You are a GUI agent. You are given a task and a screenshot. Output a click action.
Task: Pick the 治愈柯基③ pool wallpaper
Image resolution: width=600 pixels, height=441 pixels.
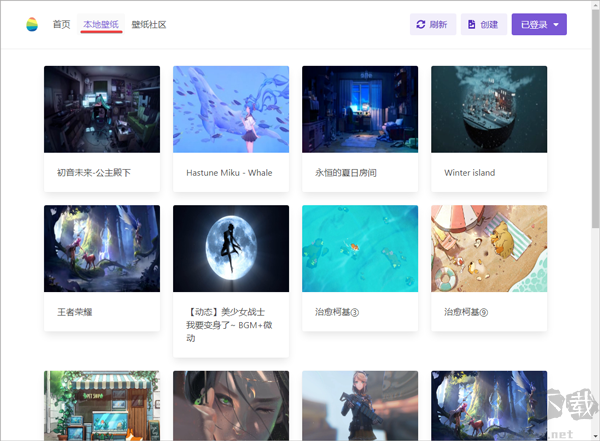coord(360,248)
